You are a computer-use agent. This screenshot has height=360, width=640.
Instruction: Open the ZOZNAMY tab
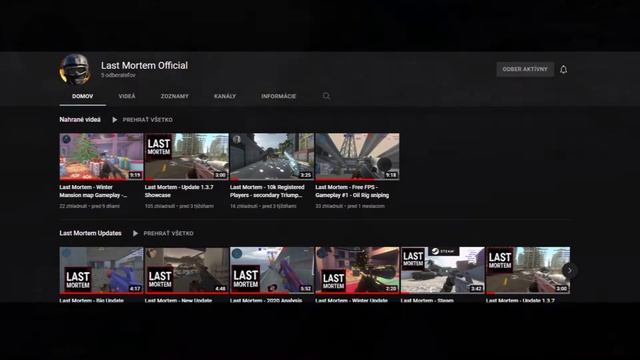coord(174,96)
